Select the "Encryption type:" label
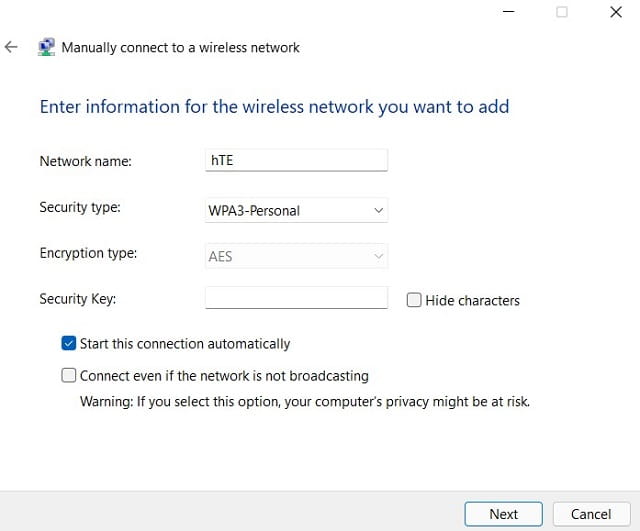This screenshot has width=640, height=531. pyautogui.click(x=88, y=253)
